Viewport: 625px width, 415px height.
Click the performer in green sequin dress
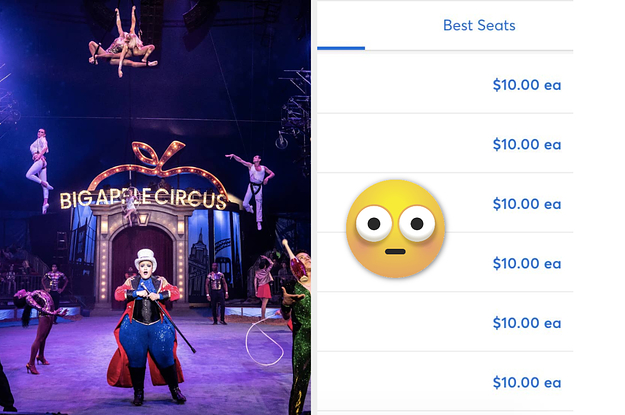click(297, 327)
